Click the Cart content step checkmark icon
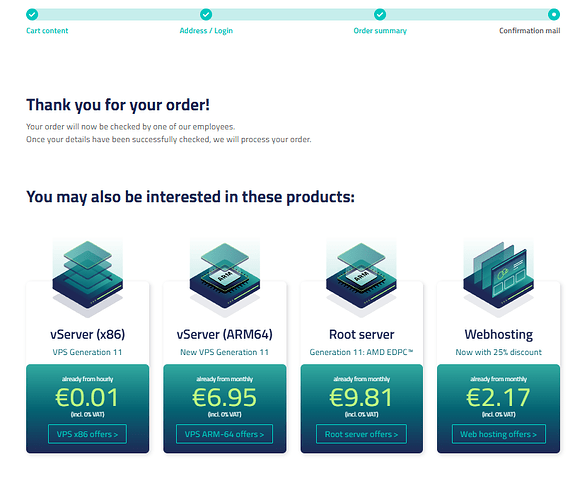This screenshot has width=586, height=500. coord(32,15)
